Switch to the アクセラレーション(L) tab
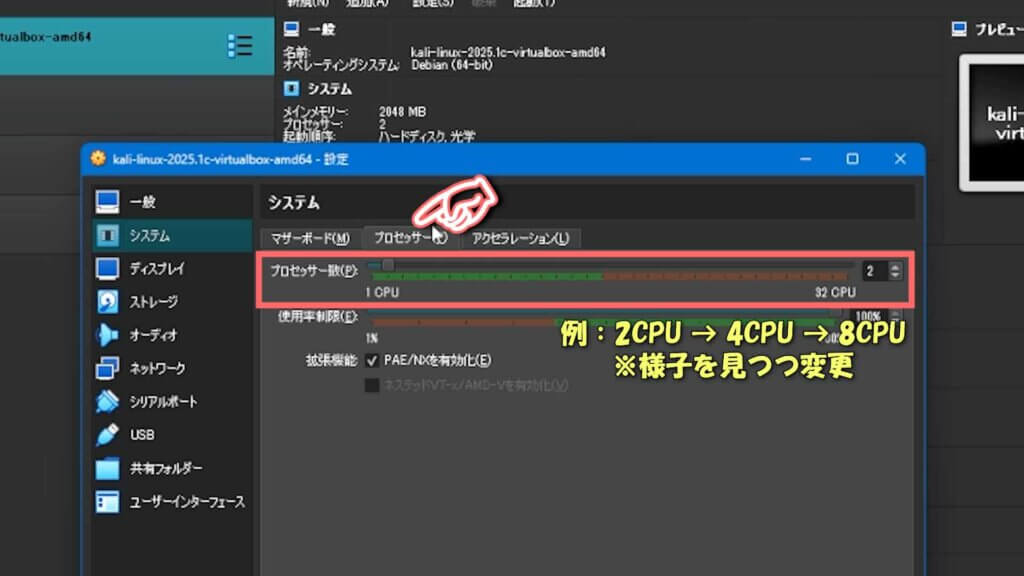This screenshot has width=1024, height=576. [520, 238]
